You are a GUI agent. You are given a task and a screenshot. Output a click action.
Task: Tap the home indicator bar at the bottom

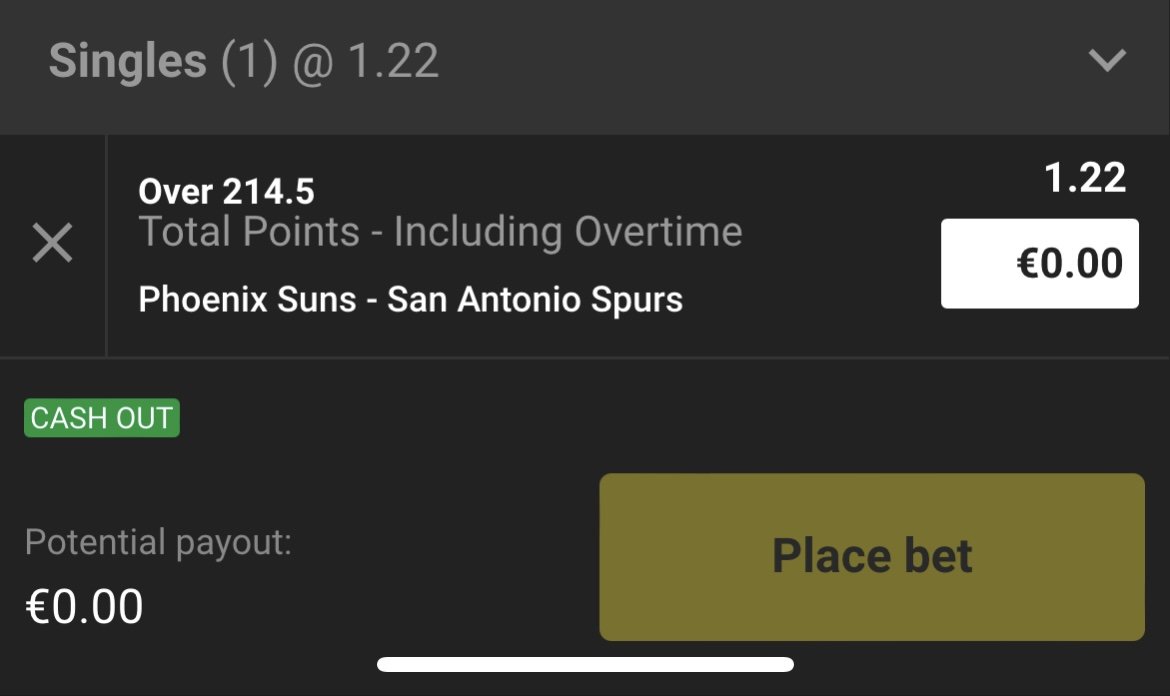pos(585,664)
